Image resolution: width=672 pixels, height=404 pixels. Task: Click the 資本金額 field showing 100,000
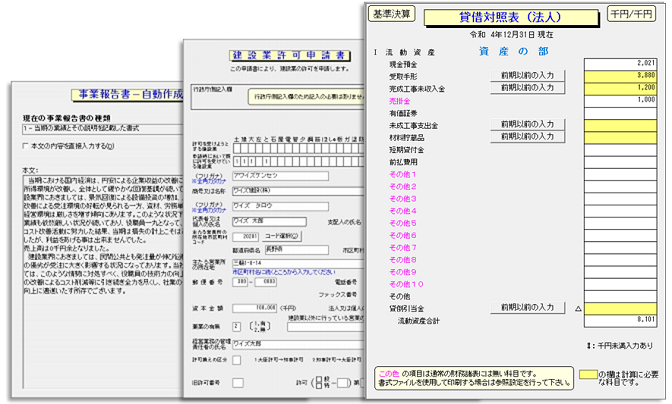255,308
